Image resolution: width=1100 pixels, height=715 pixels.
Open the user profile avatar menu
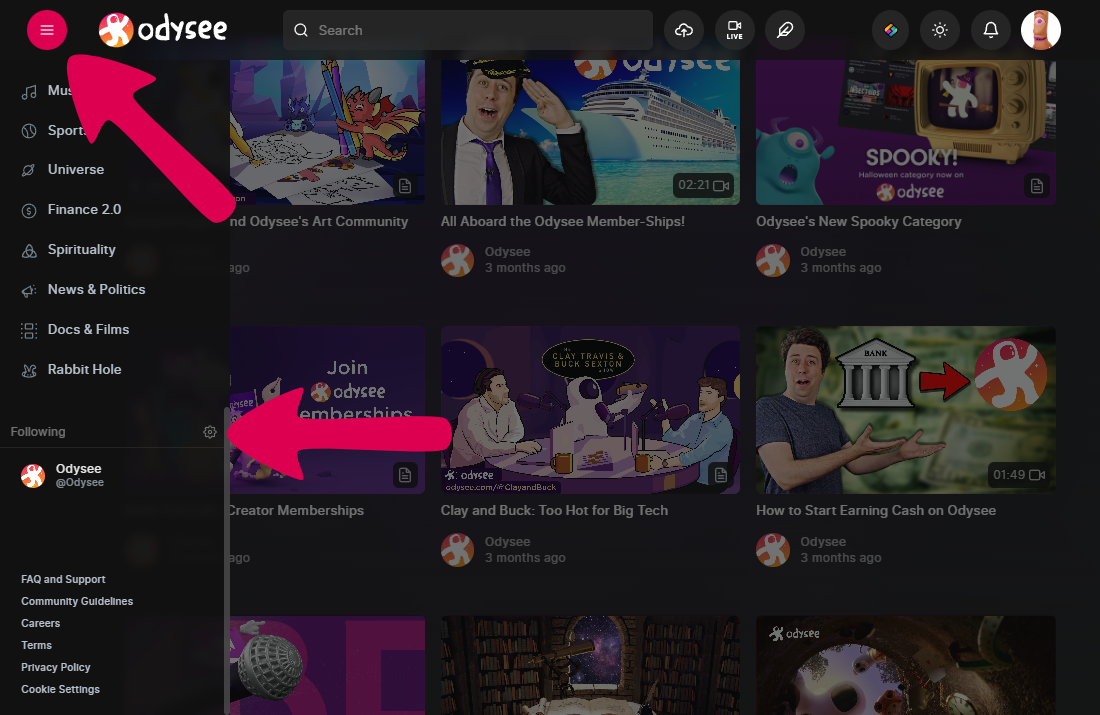1040,30
